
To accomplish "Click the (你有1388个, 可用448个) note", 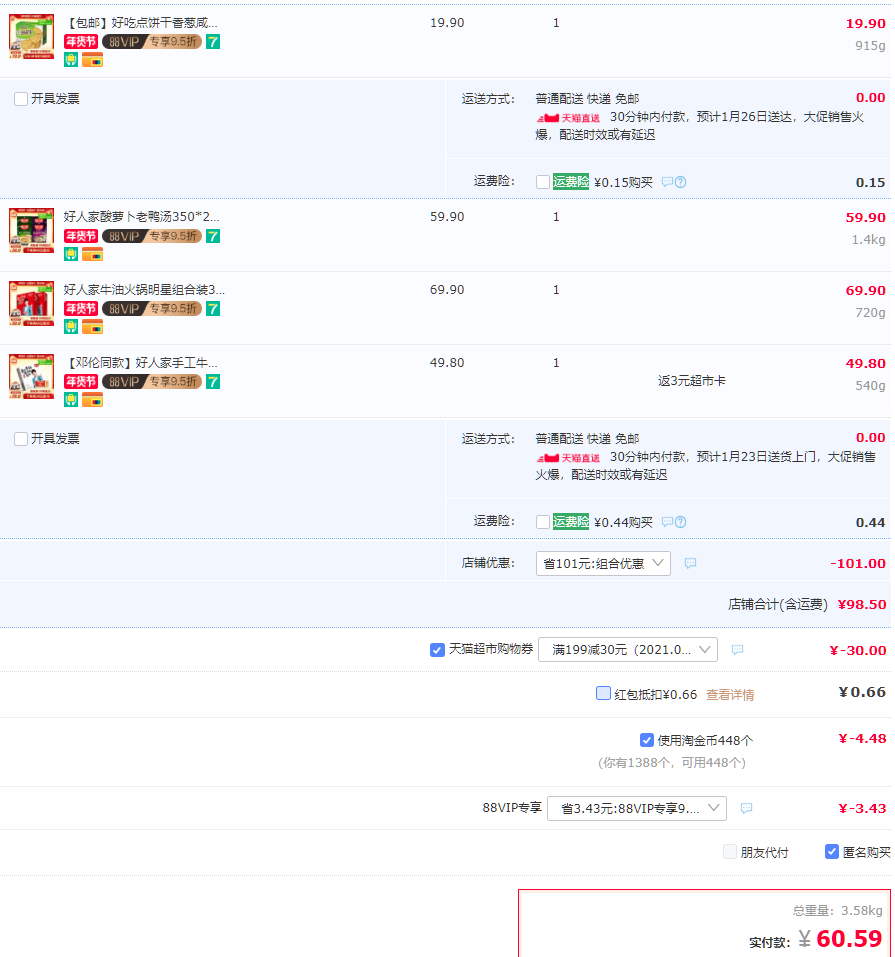I will click(672, 763).
